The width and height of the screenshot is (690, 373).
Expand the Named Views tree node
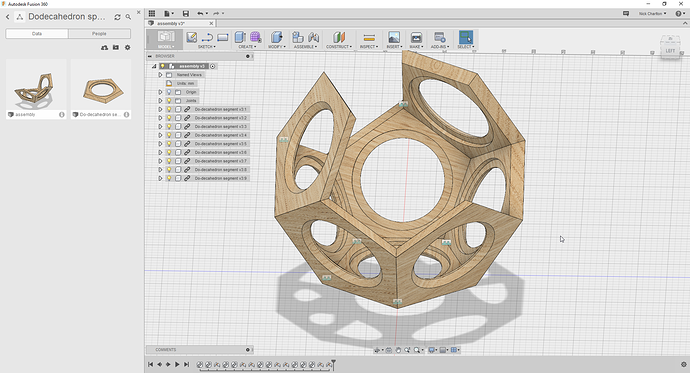161,75
